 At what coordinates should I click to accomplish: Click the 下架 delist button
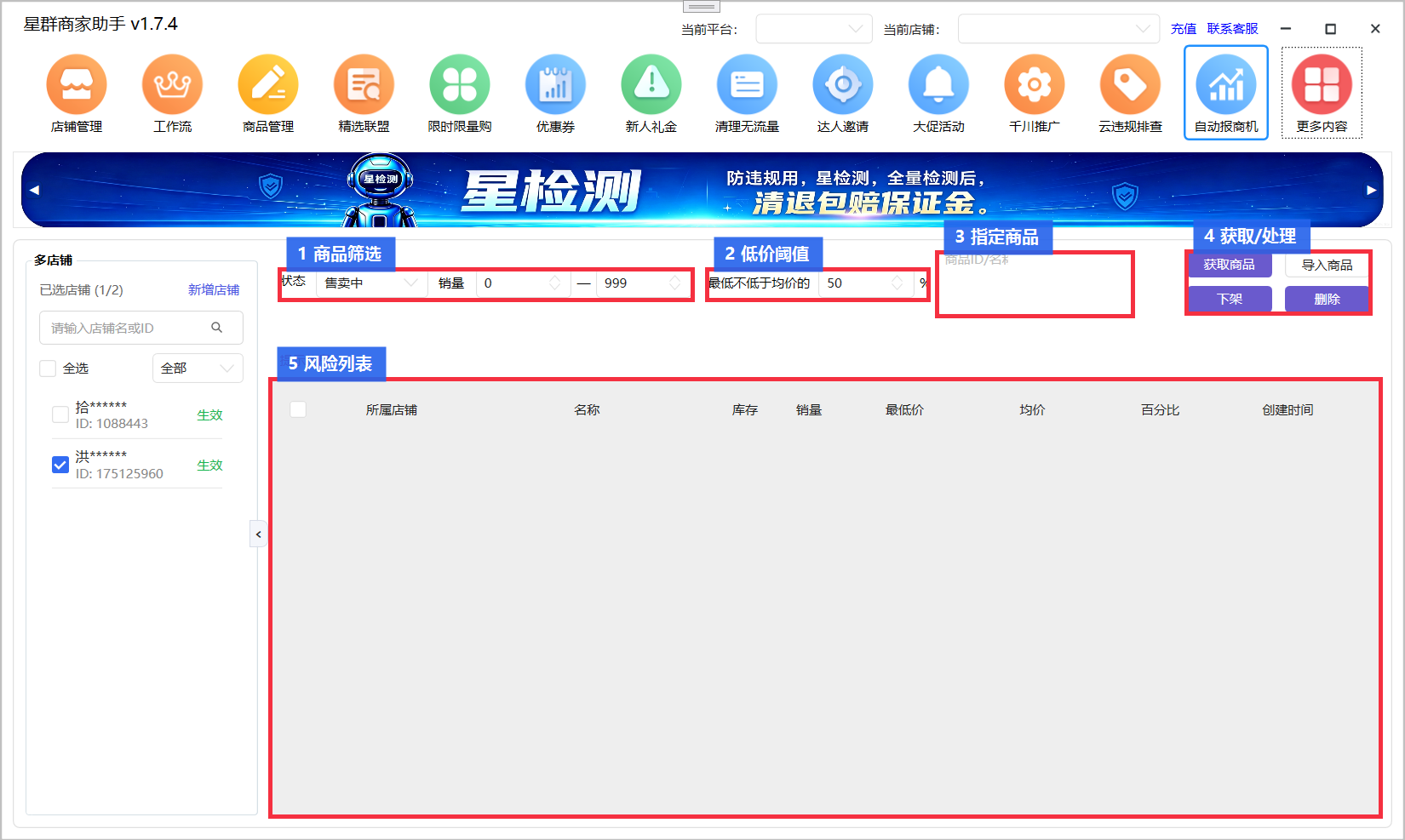[x=1230, y=299]
